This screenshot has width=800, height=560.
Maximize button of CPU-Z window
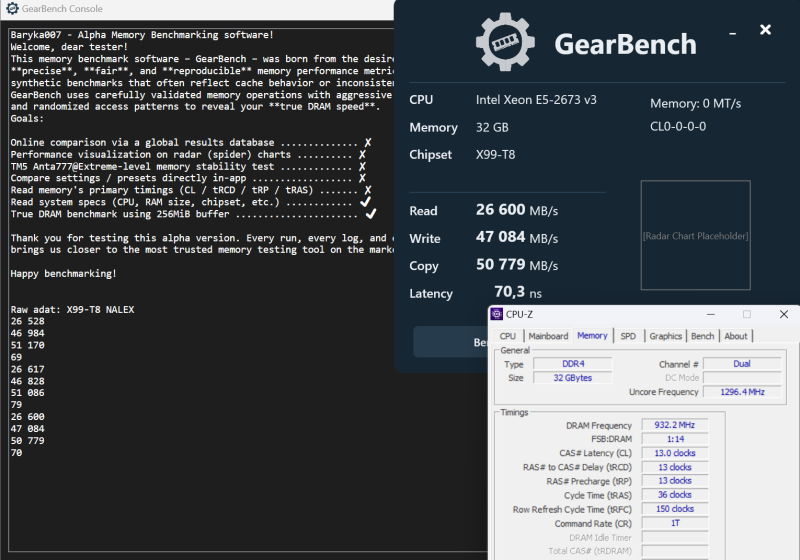[747, 314]
